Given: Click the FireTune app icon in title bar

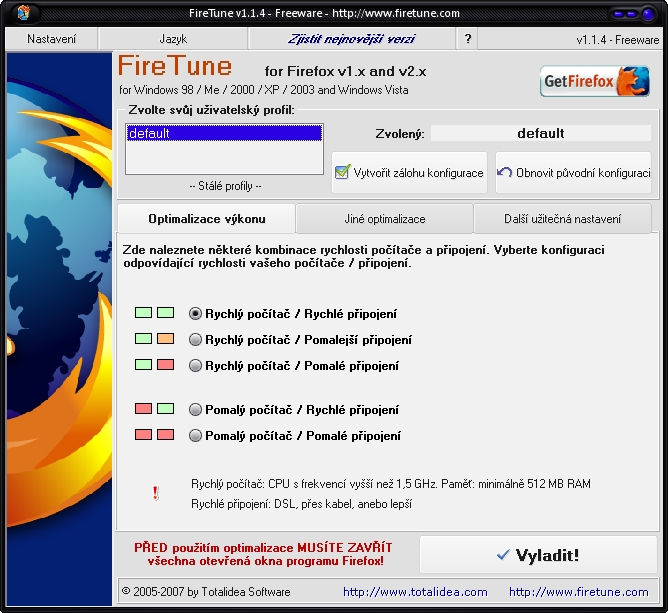Looking at the screenshot, I should pyautogui.click(x=24, y=13).
